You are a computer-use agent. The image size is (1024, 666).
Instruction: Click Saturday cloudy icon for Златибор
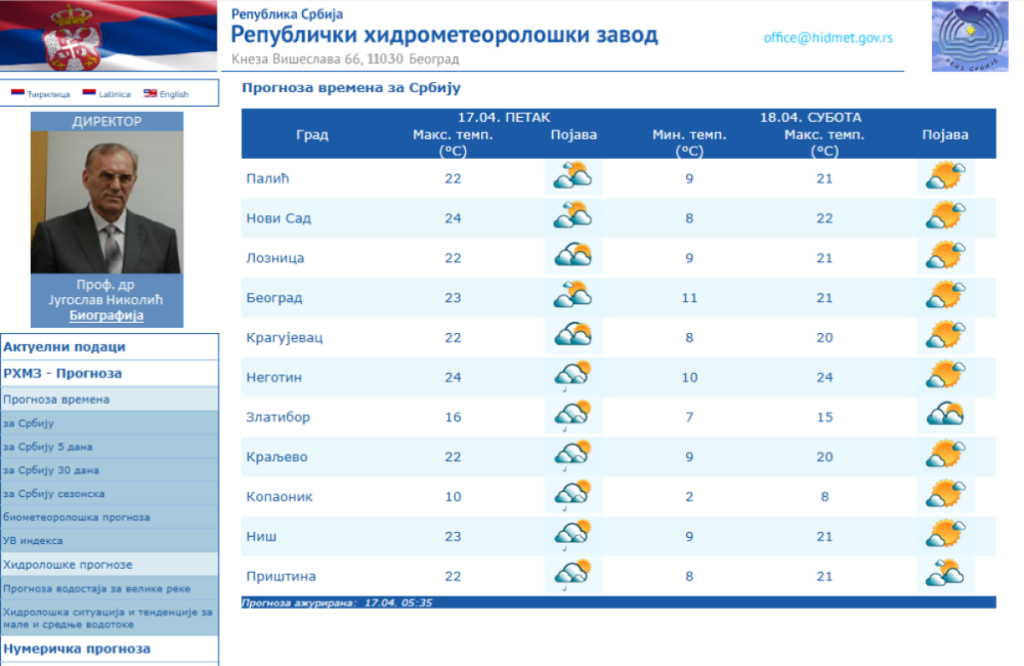pos(945,416)
